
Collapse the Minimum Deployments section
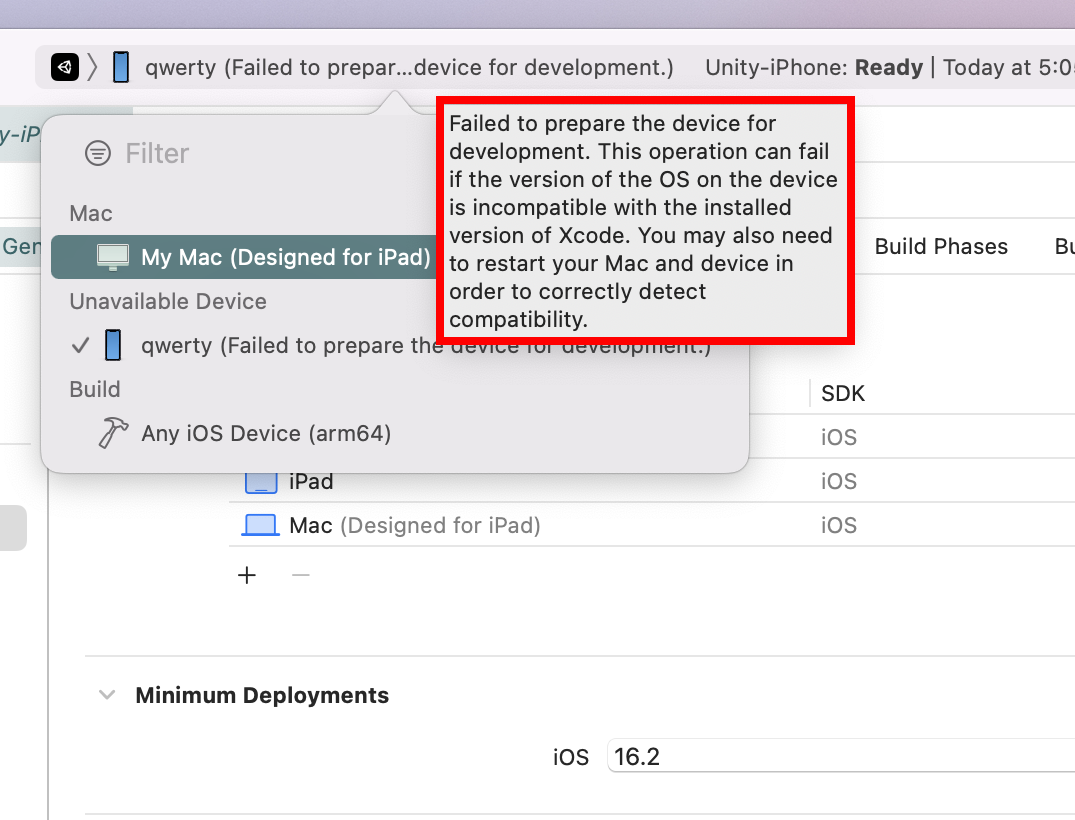click(x=107, y=695)
